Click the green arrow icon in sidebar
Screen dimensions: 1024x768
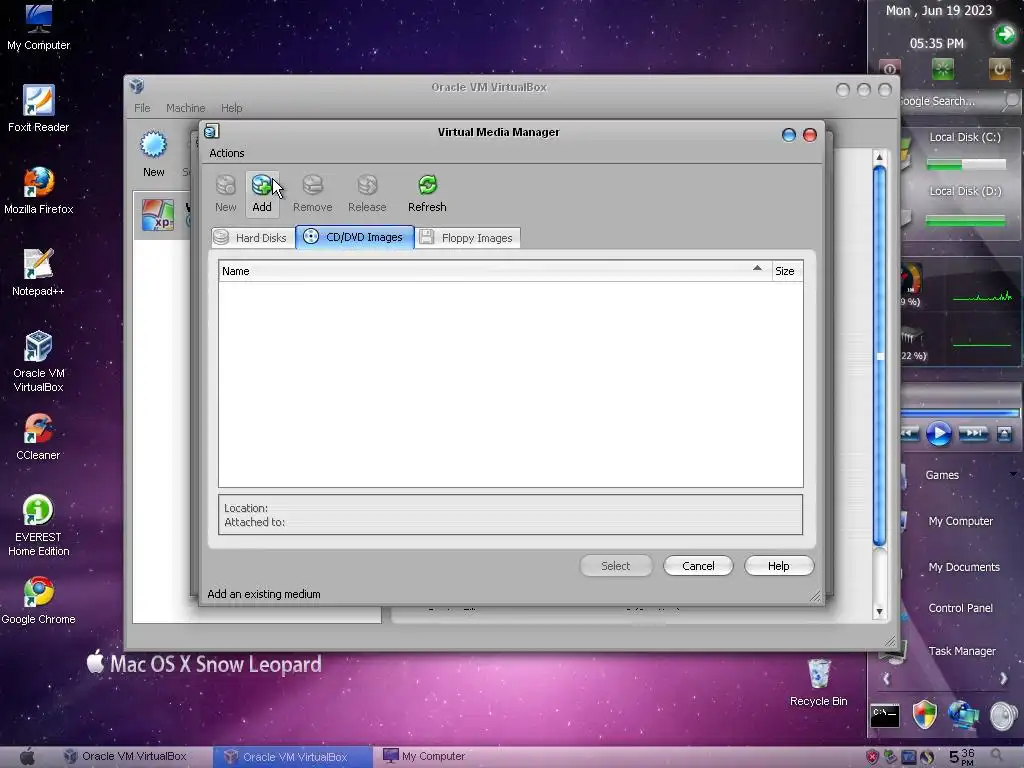point(1005,35)
